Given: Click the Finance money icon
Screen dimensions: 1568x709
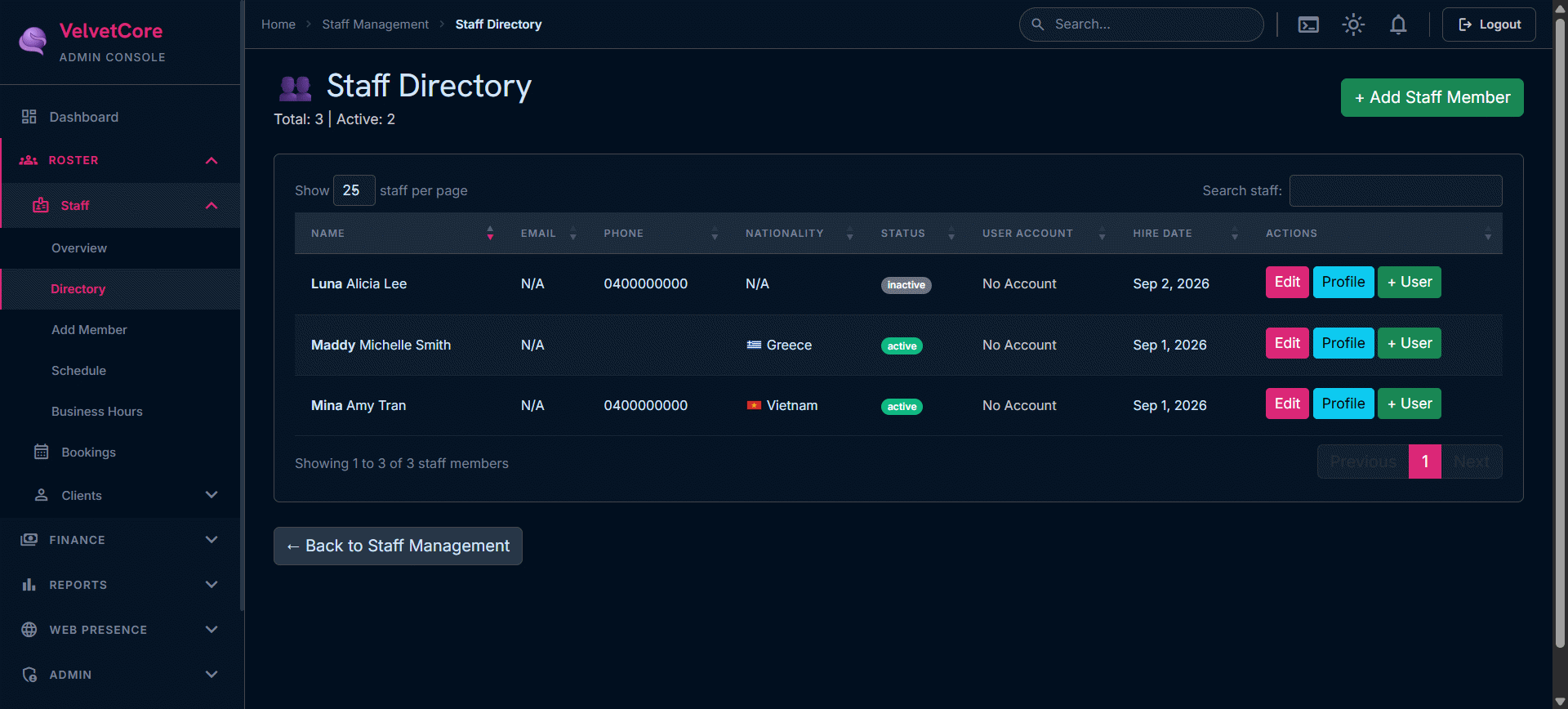Looking at the screenshot, I should click(29, 540).
